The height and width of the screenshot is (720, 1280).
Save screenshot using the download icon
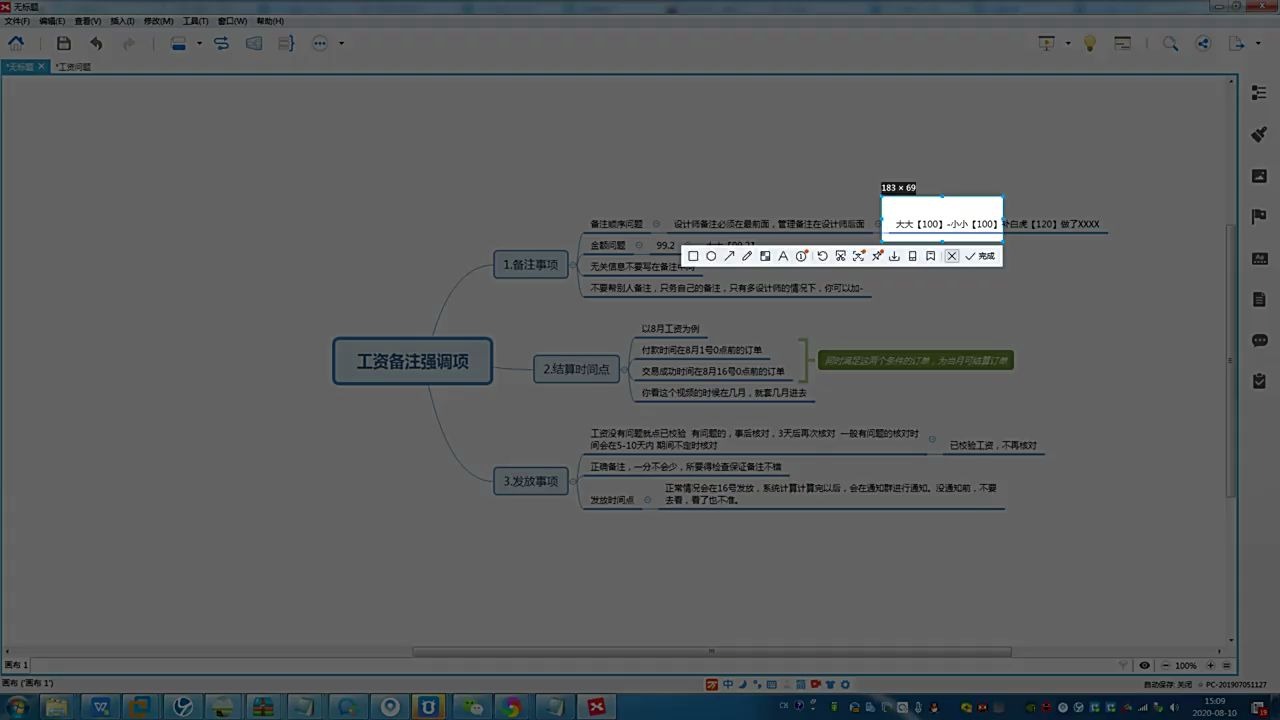pos(895,256)
